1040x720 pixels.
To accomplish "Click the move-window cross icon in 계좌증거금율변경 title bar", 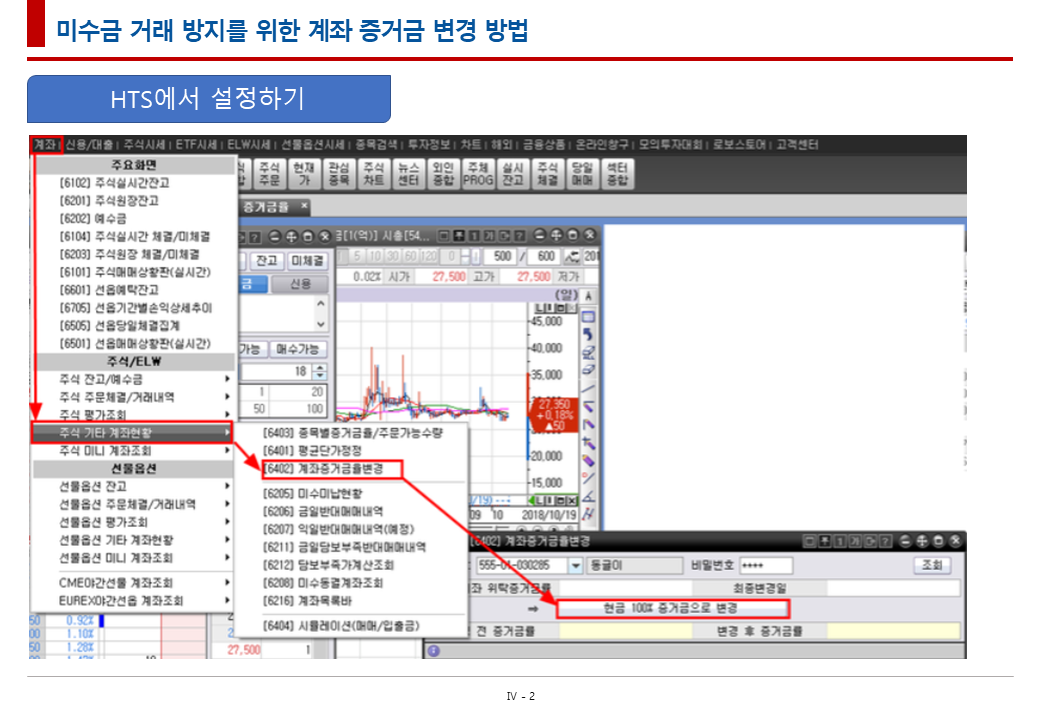I will coord(922,541).
